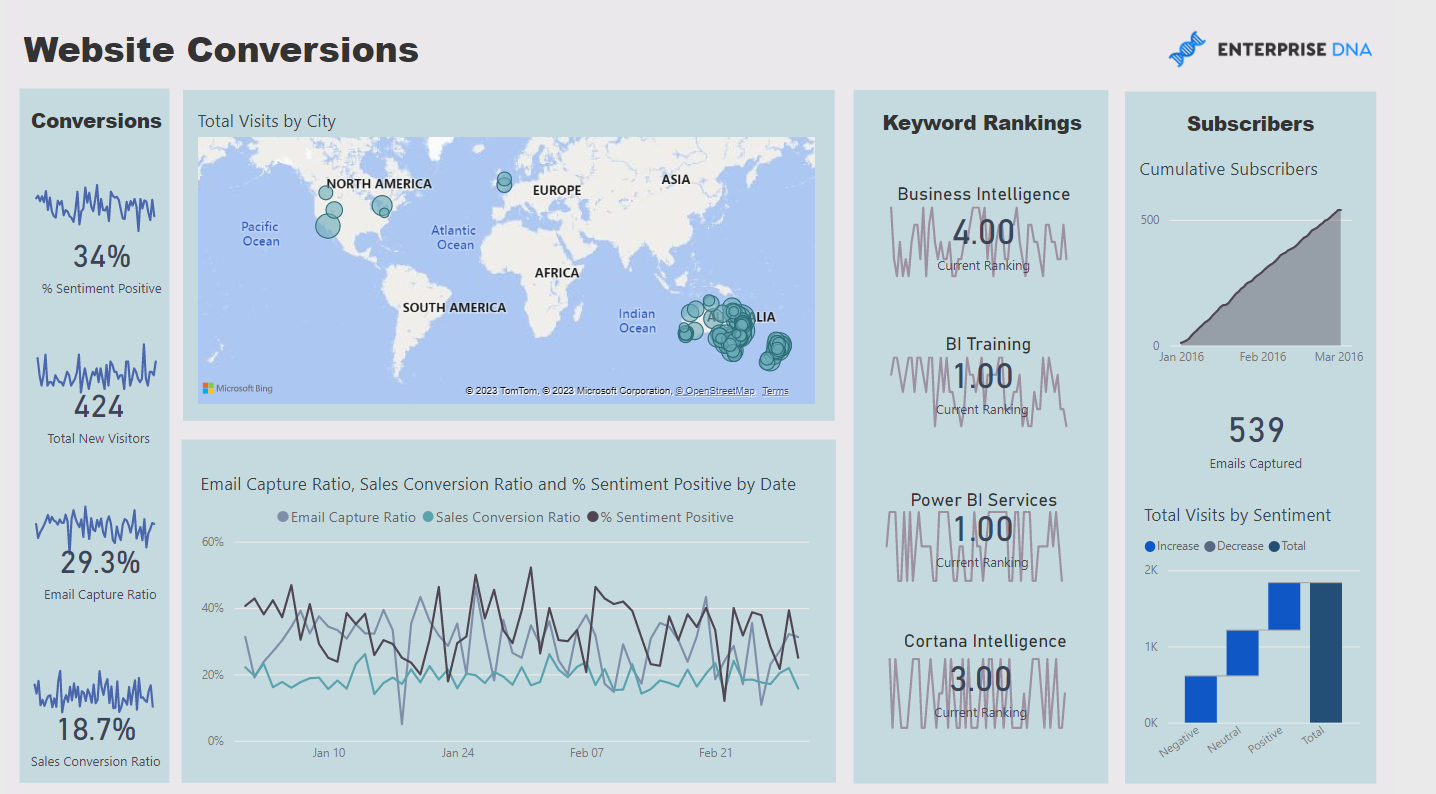Open the OpenStreetMap attribution link
1436x794 pixels.
[x=715, y=391]
